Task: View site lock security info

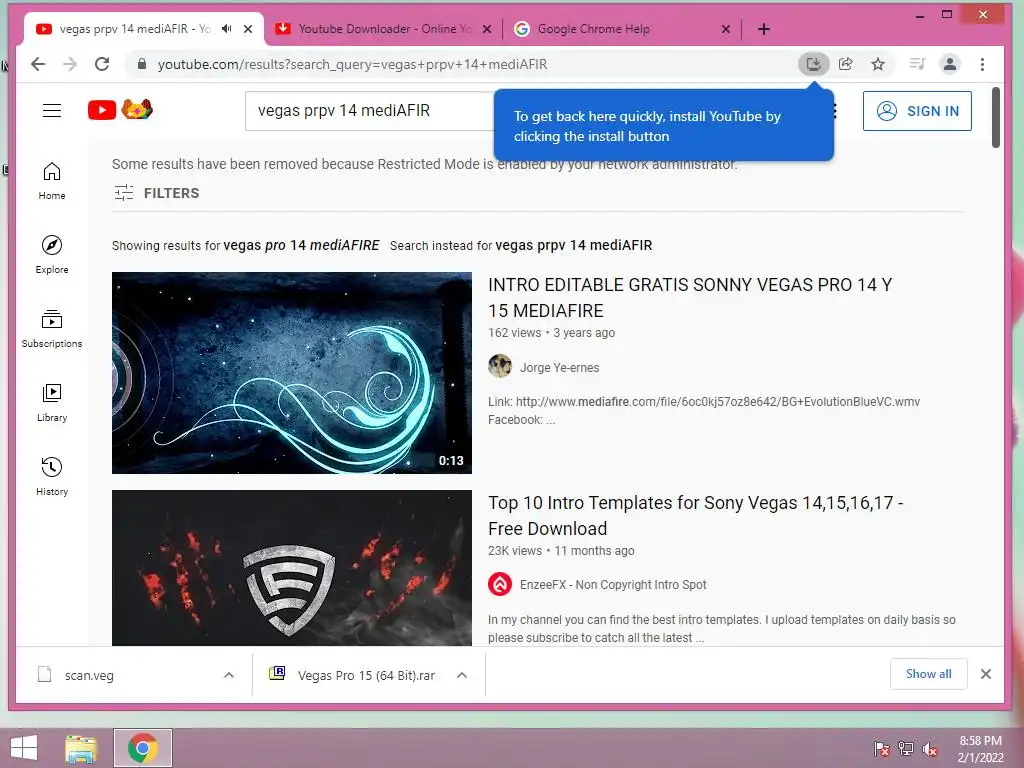Action: coord(141,64)
